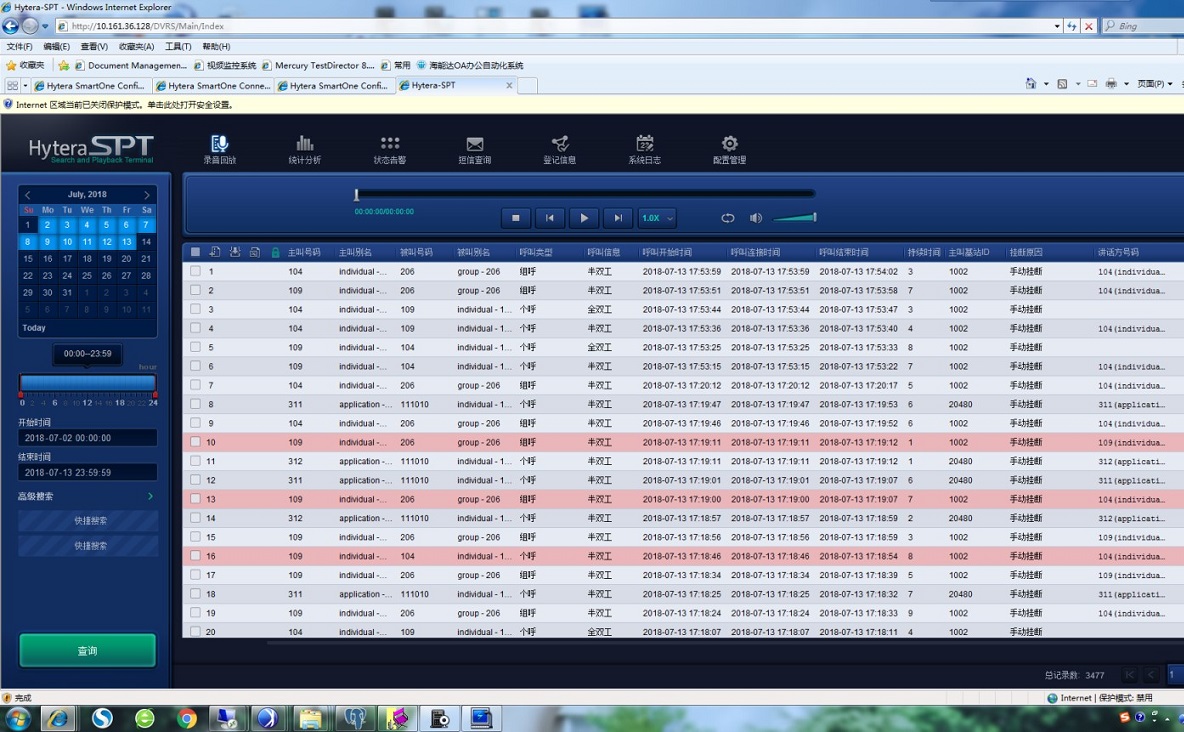Screen dimensions: 1184x732
Task: Open the IE favorites star 收藏夹
Action: (24, 65)
